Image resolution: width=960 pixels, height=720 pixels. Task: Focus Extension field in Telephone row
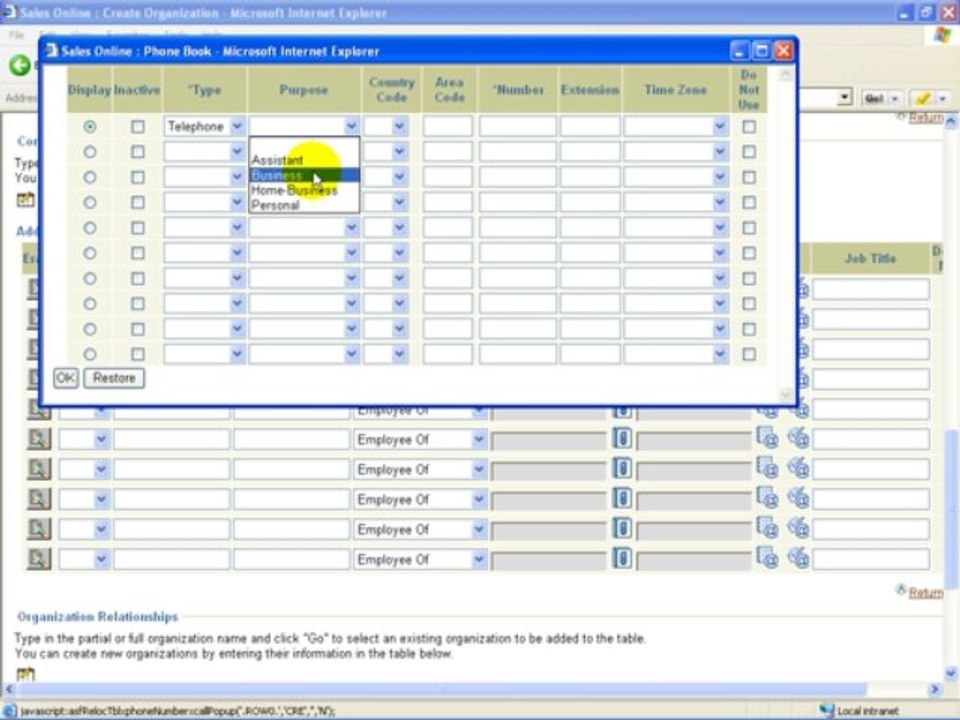(x=590, y=127)
